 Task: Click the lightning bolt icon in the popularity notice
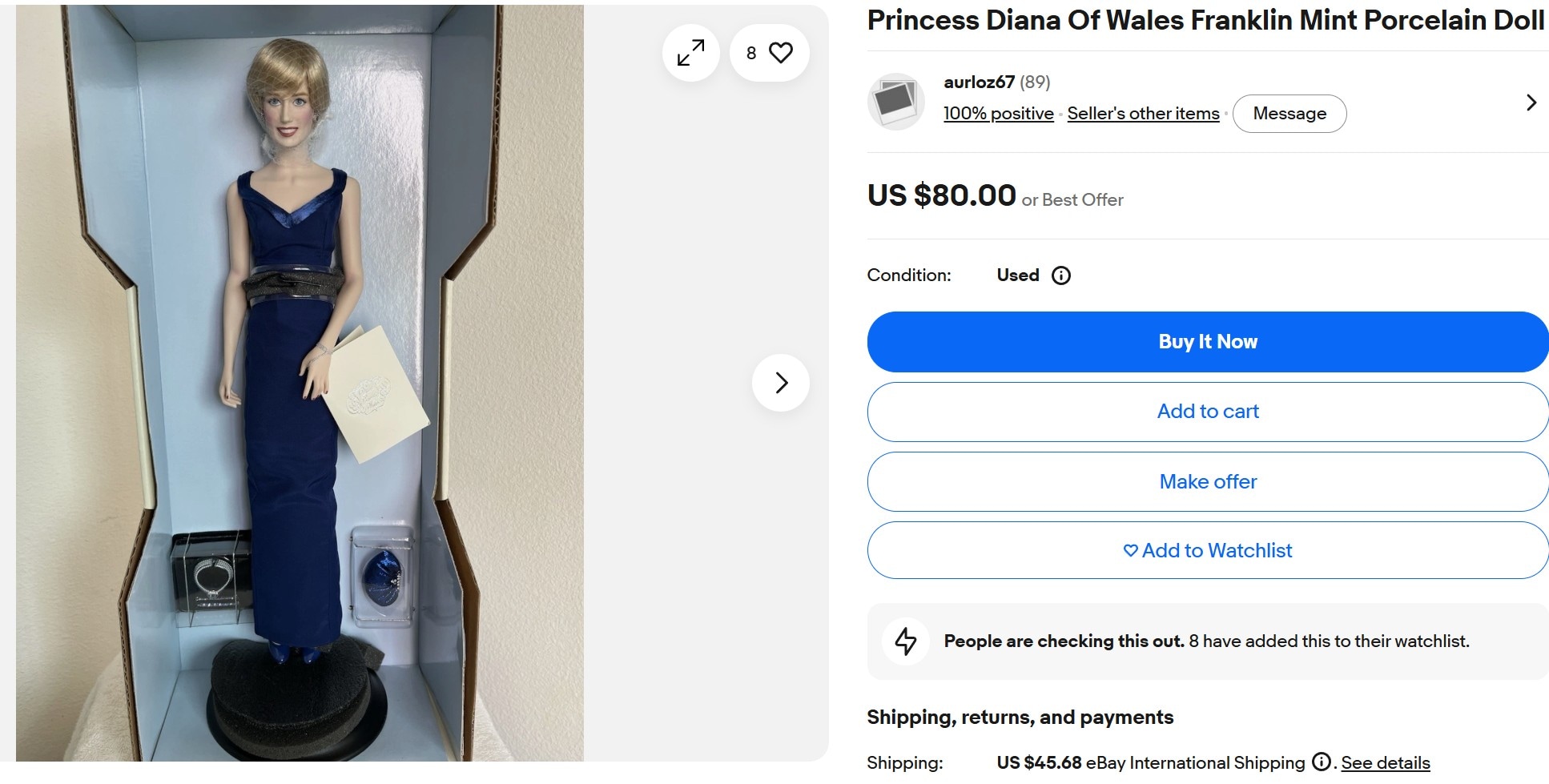pyautogui.click(x=906, y=641)
